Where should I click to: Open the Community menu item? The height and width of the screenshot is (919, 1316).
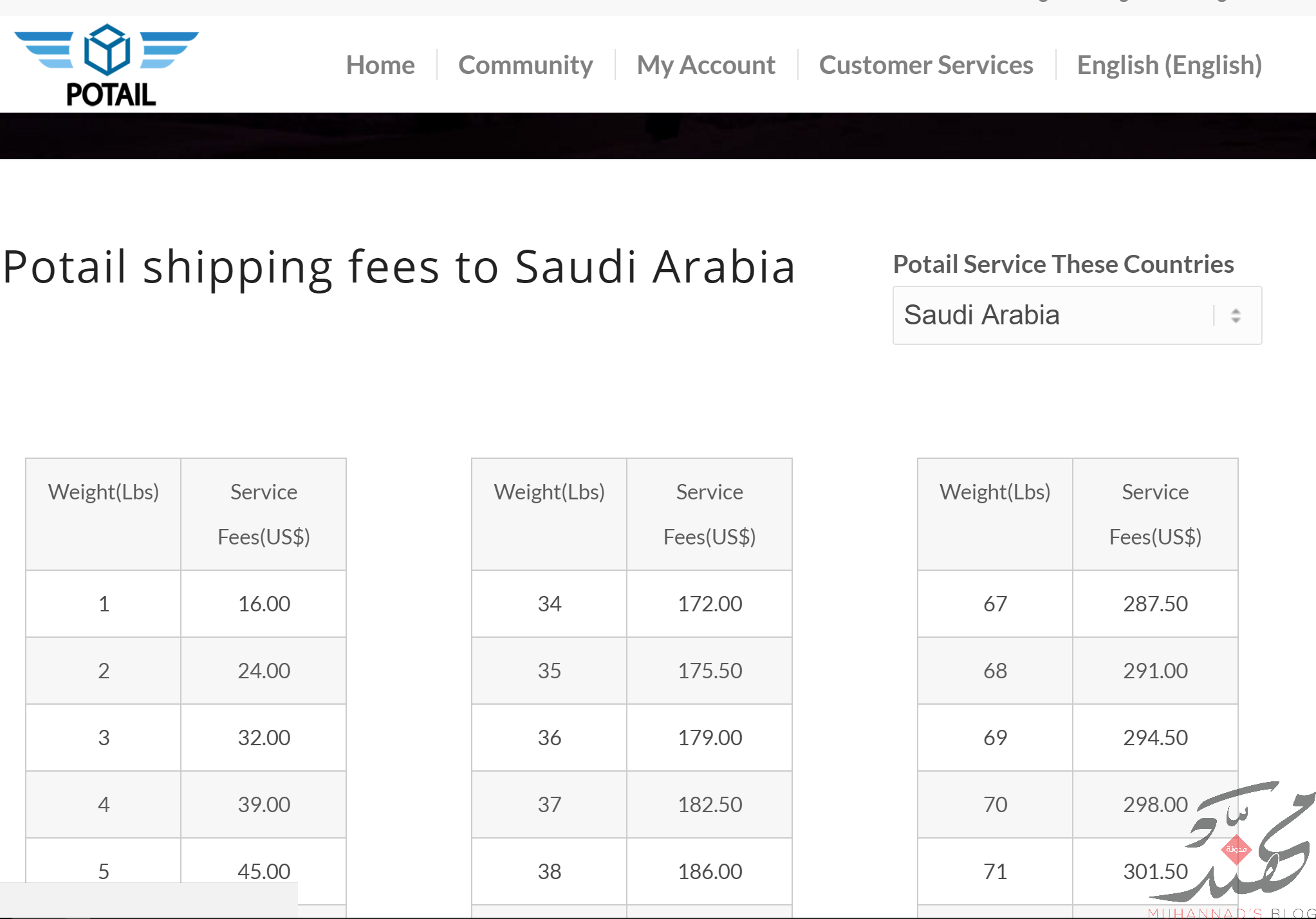[x=526, y=65]
